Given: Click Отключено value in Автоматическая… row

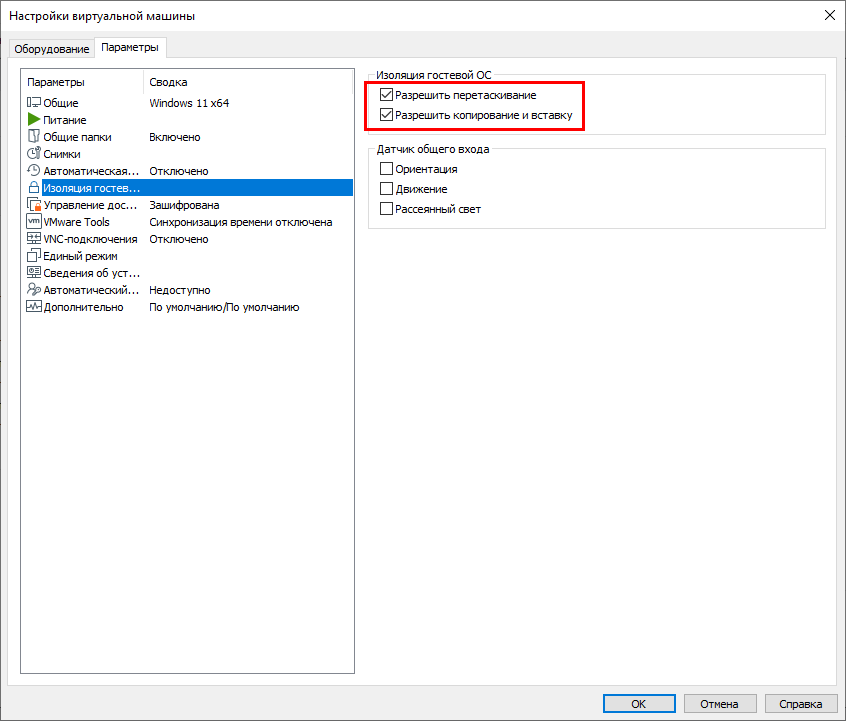Looking at the screenshot, I should point(179,171).
